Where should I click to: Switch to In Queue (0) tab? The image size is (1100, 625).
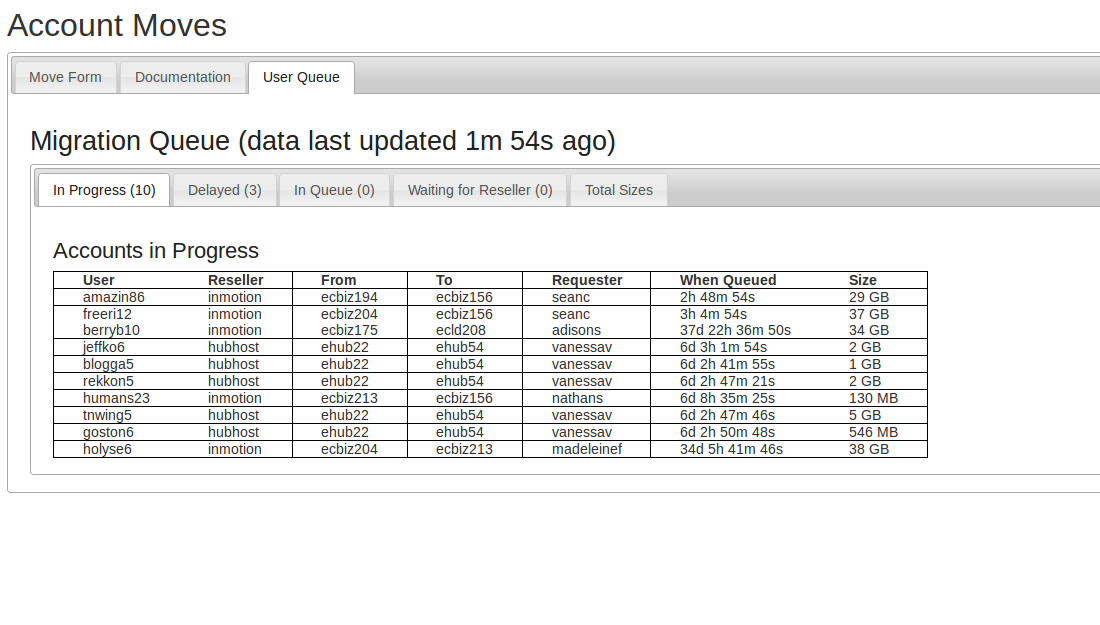[334, 190]
